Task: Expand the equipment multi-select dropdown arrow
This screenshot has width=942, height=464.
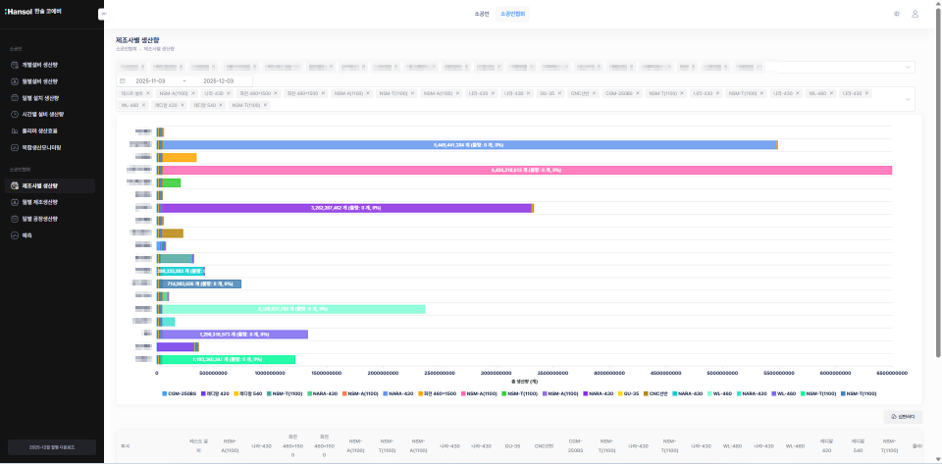Action: pyautogui.click(x=908, y=99)
